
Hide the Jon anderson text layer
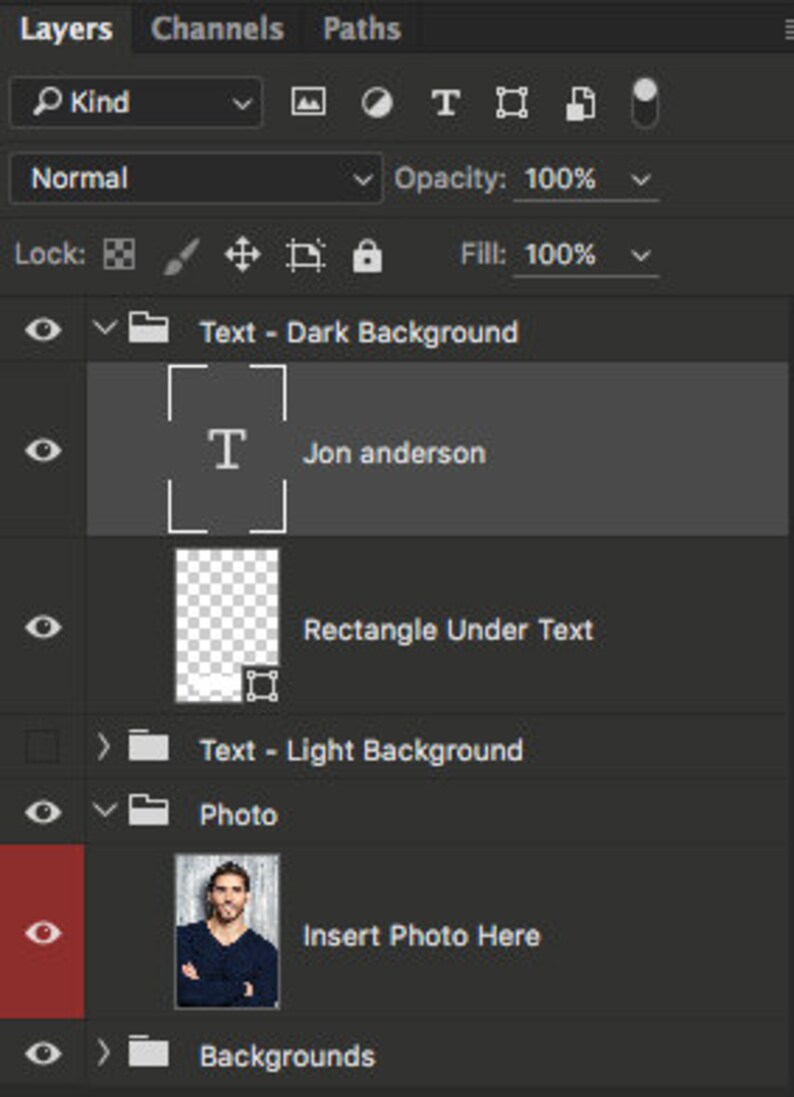click(x=43, y=450)
